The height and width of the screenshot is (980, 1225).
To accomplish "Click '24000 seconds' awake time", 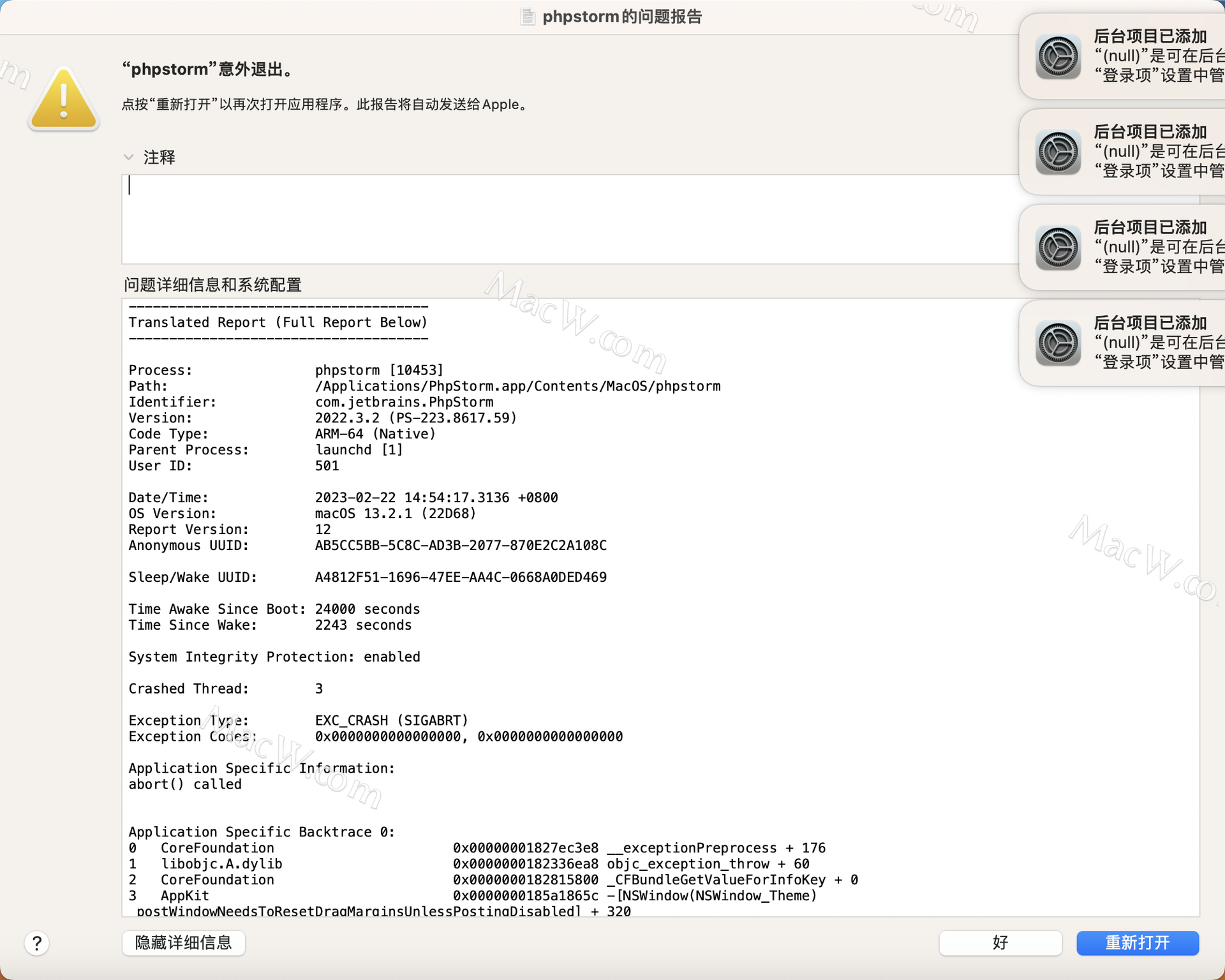I will coord(367,610).
